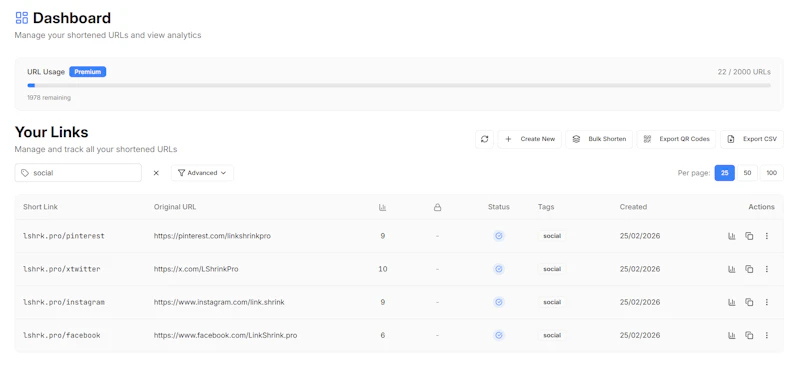Click created date in the pinterest row
Viewport: 800px width, 366px height.
640,236
